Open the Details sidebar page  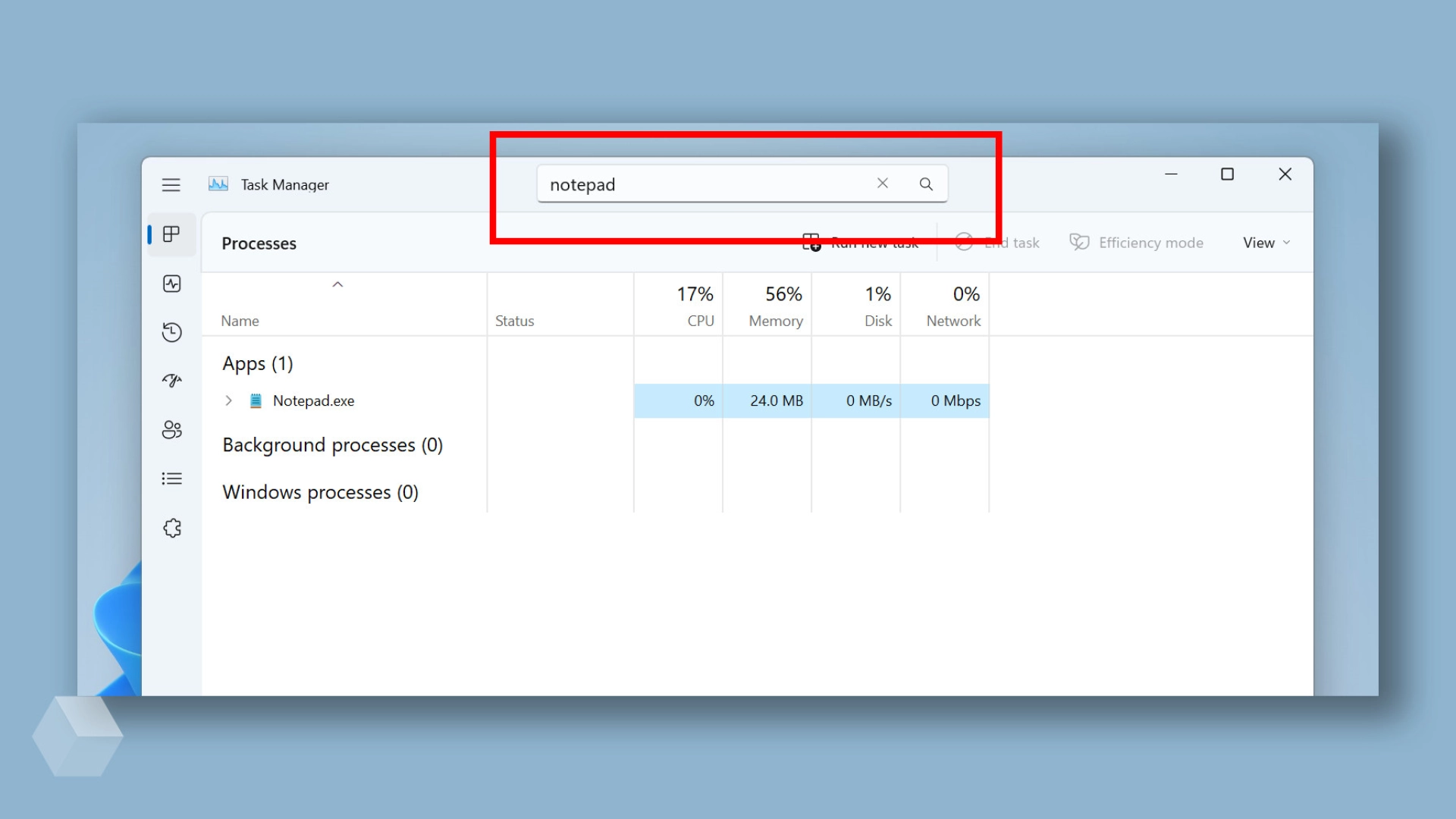tap(172, 479)
